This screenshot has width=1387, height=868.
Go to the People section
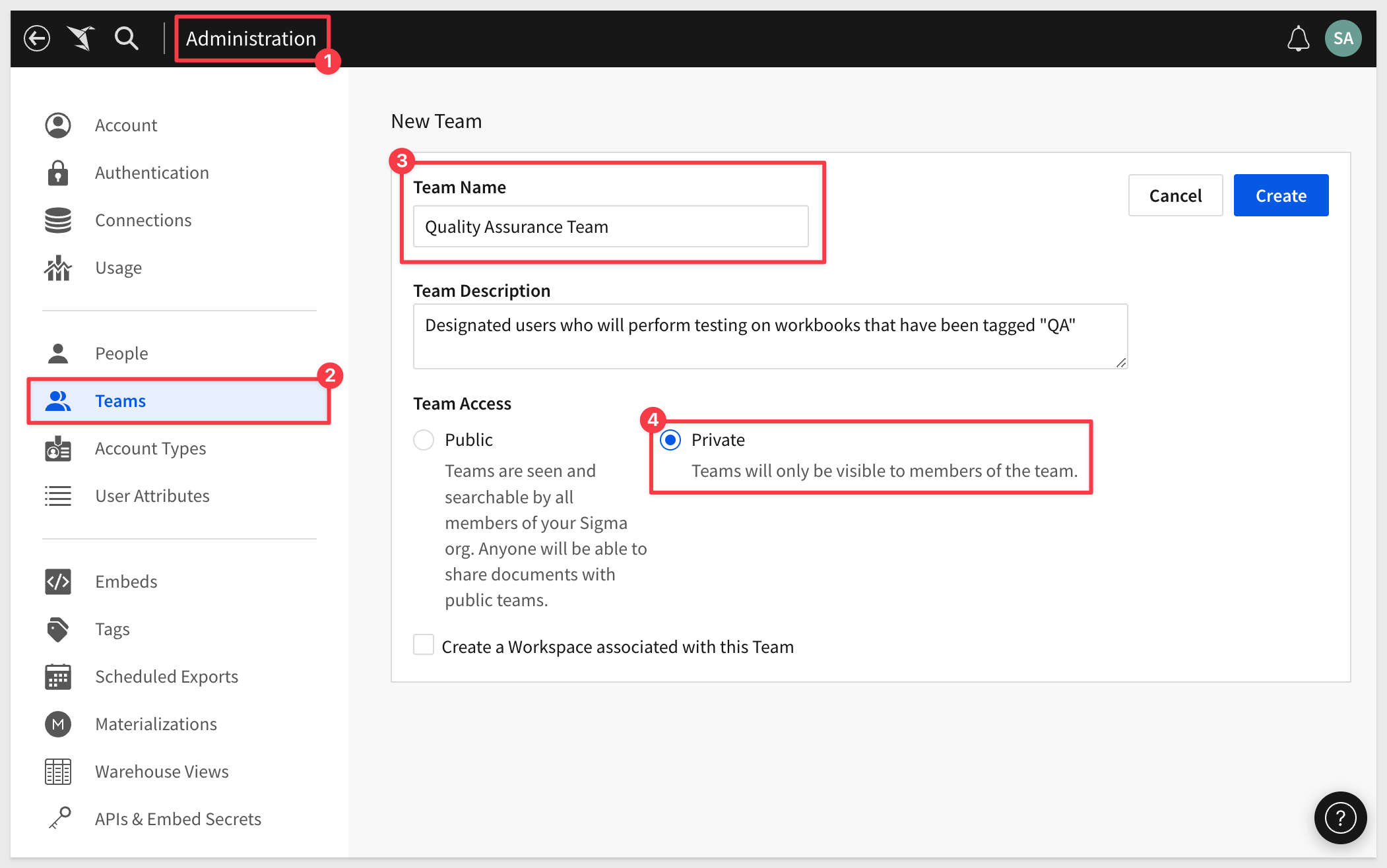(x=121, y=354)
